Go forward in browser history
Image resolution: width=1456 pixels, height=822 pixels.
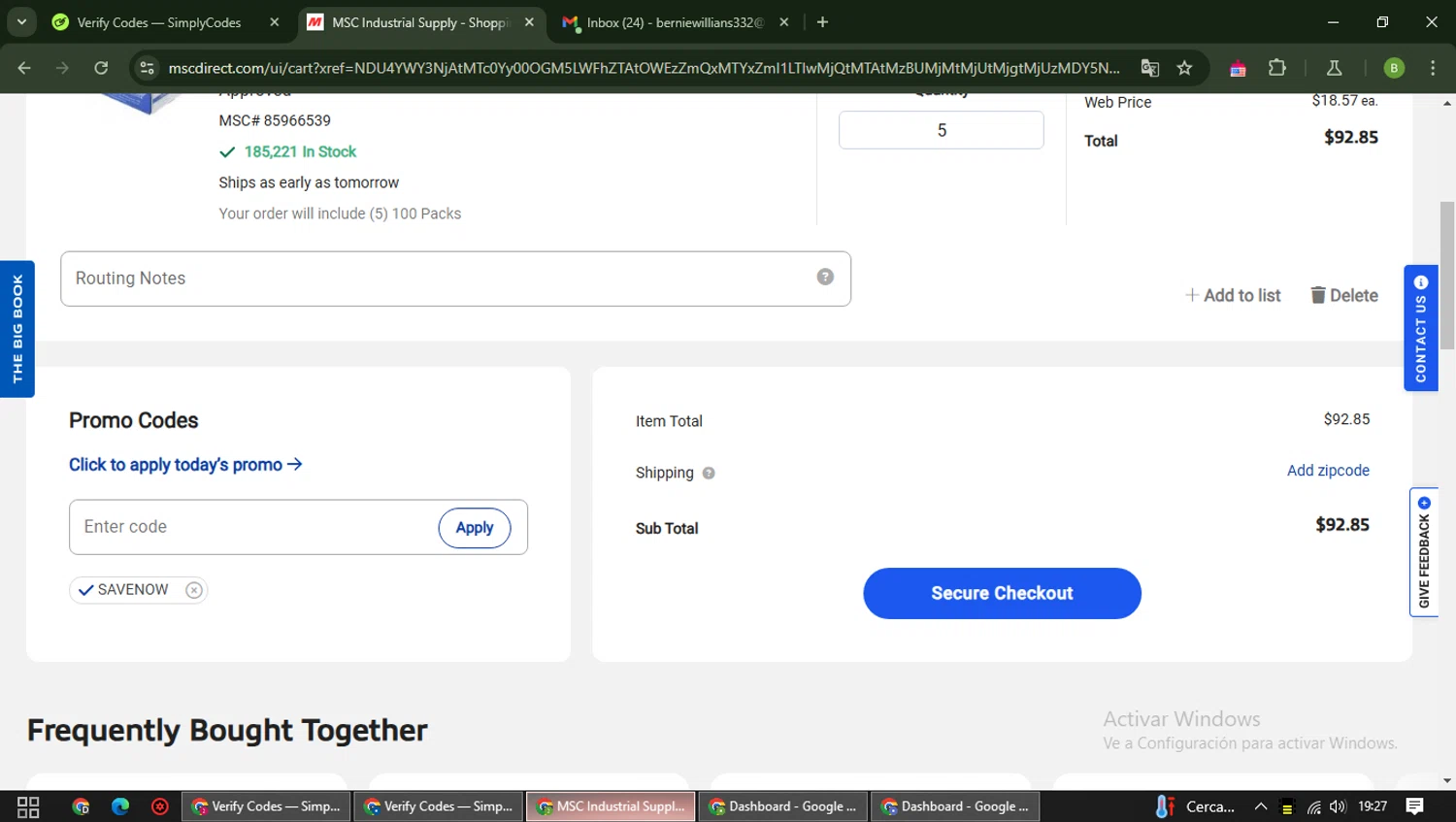(x=62, y=68)
